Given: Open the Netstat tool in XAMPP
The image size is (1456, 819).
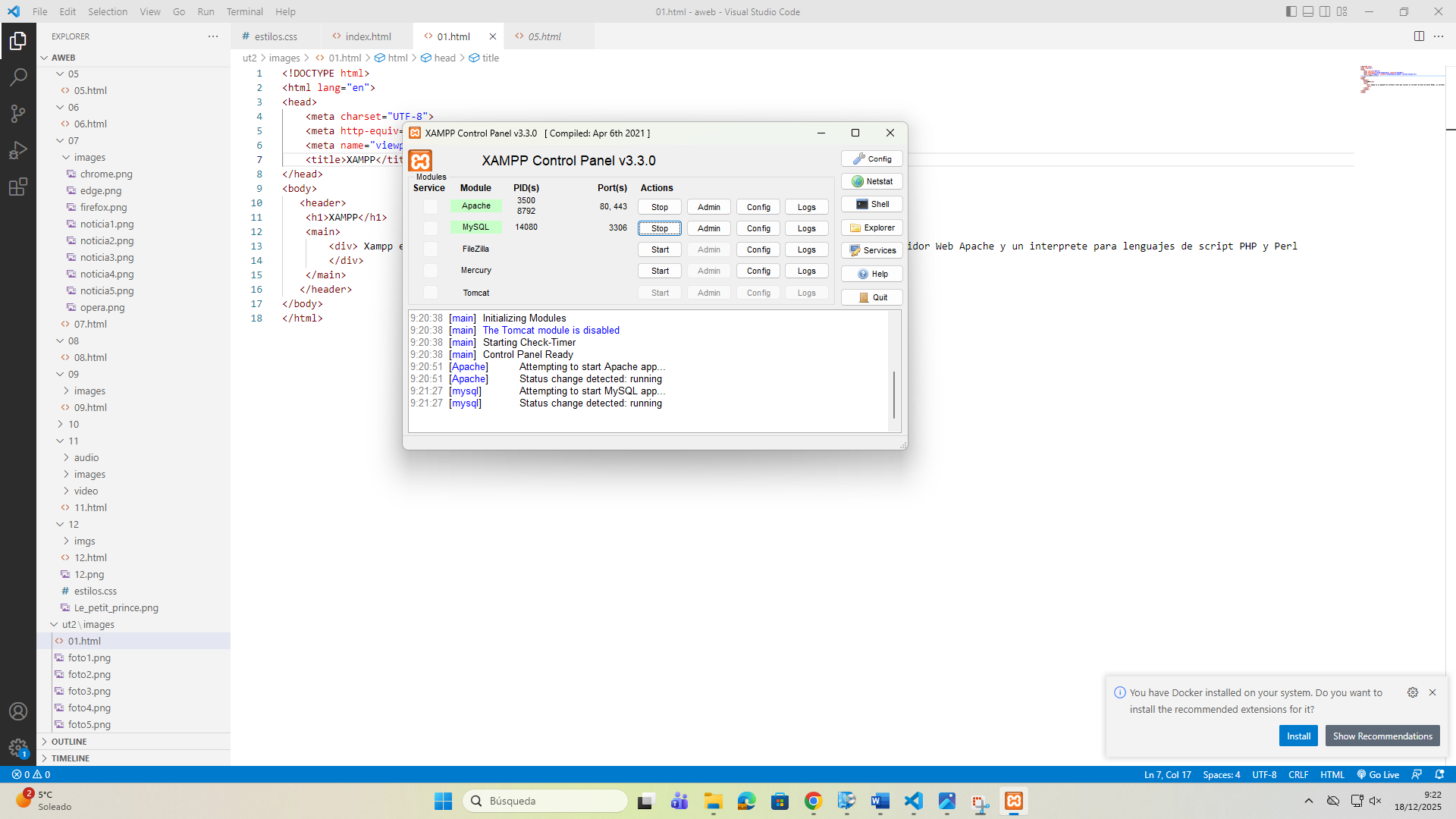Looking at the screenshot, I should tap(871, 180).
